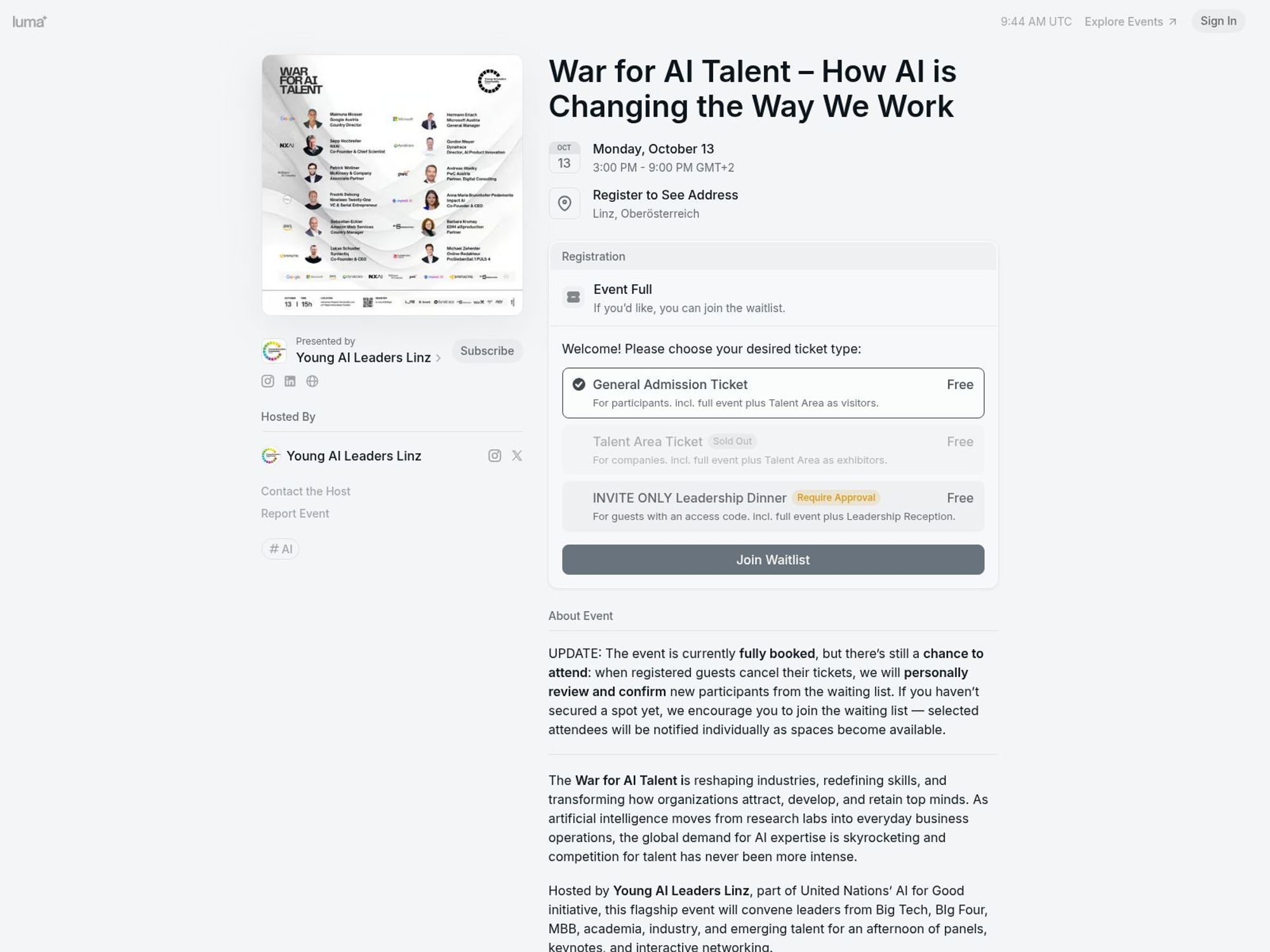This screenshot has height=952, width=1270.
Task: Click the location pin icon
Action: (x=564, y=203)
